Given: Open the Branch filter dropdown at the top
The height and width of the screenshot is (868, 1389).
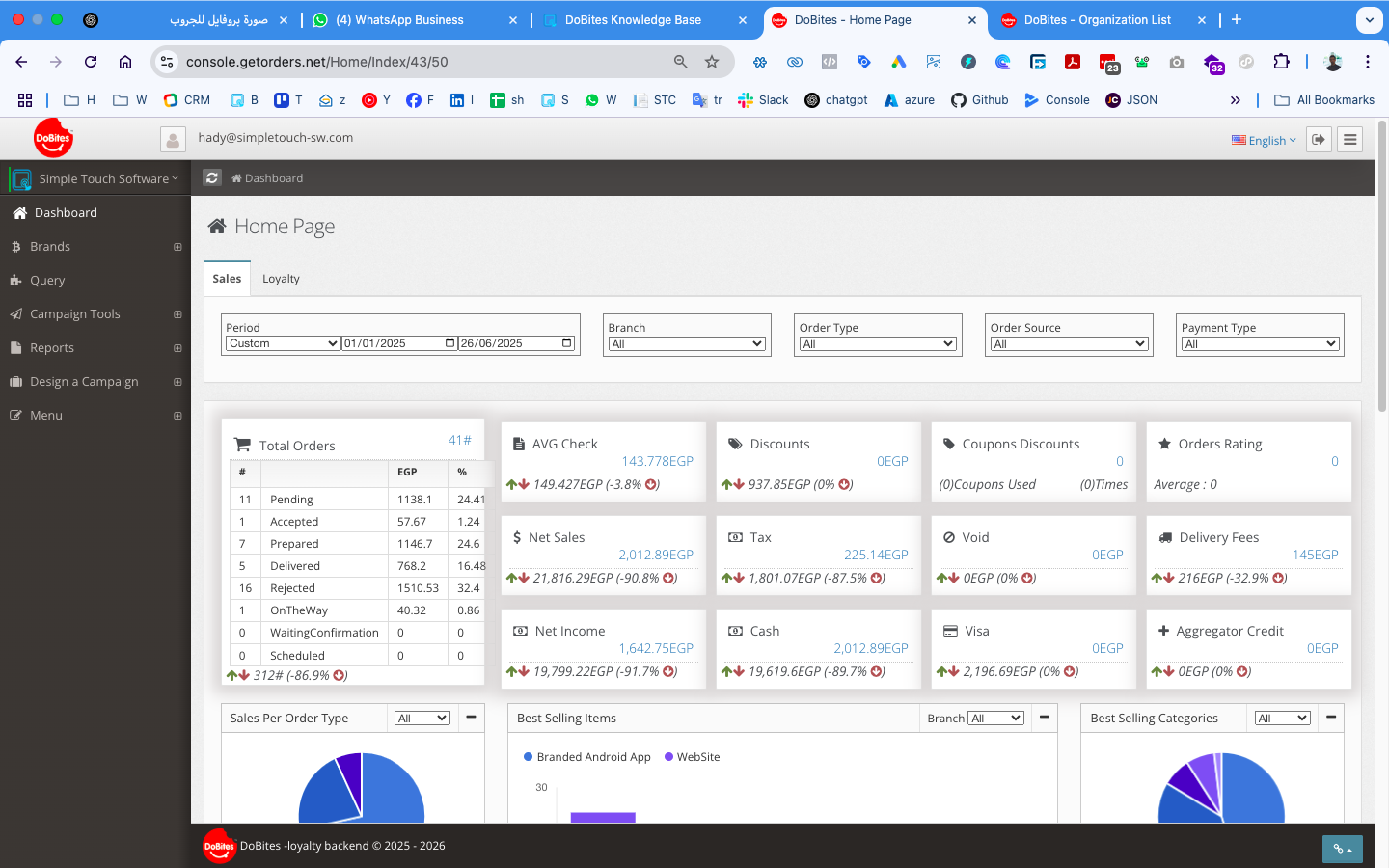Looking at the screenshot, I should tap(687, 344).
